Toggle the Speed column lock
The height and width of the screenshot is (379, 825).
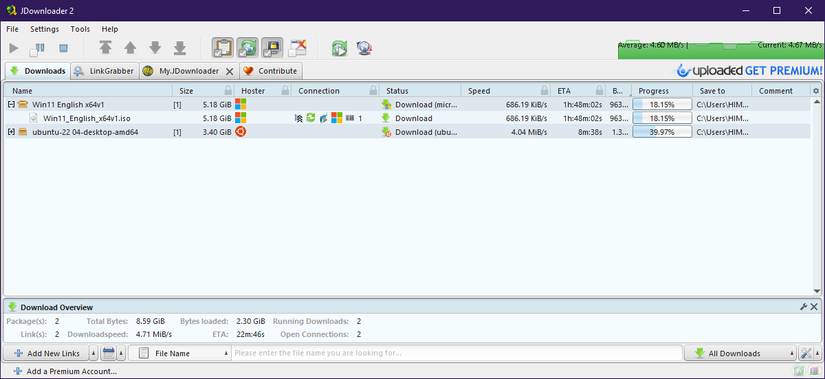tap(545, 91)
